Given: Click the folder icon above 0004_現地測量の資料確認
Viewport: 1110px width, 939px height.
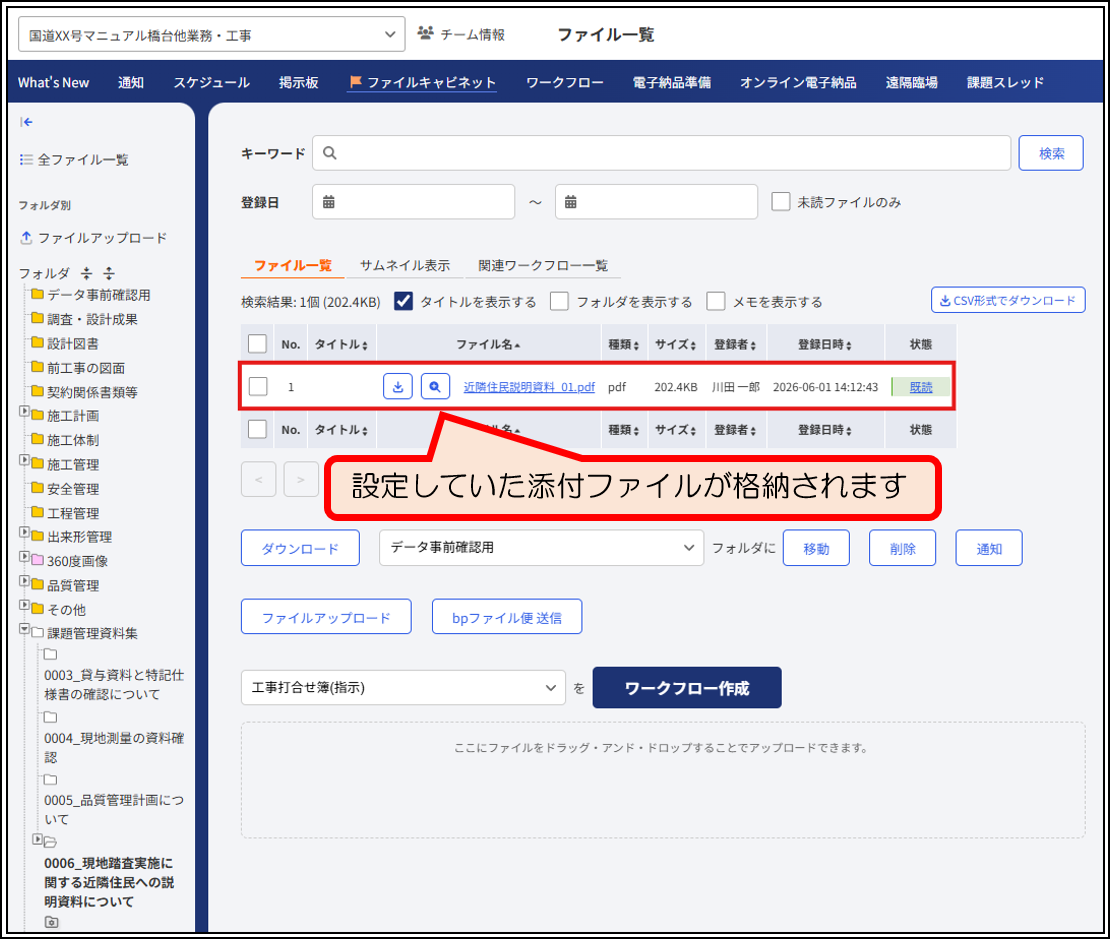Looking at the screenshot, I should [x=50, y=717].
